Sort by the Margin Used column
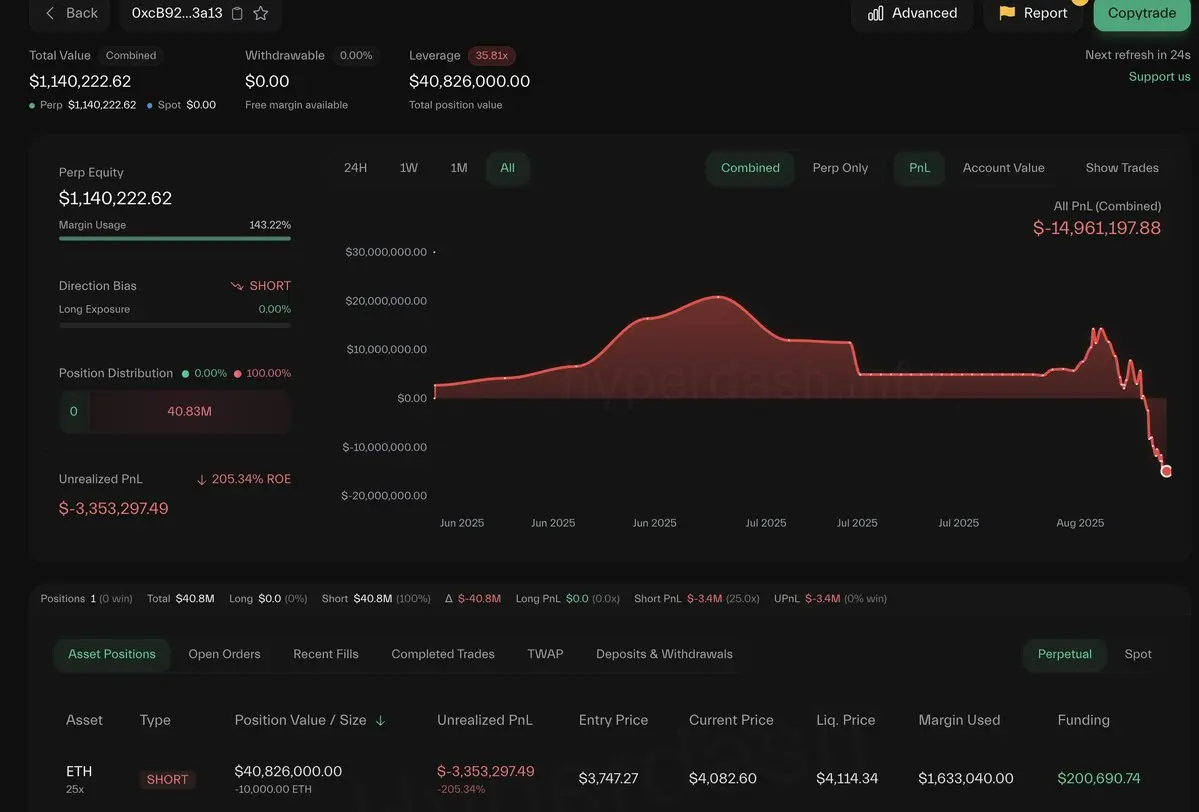The width and height of the screenshot is (1199, 812). tap(959, 720)
